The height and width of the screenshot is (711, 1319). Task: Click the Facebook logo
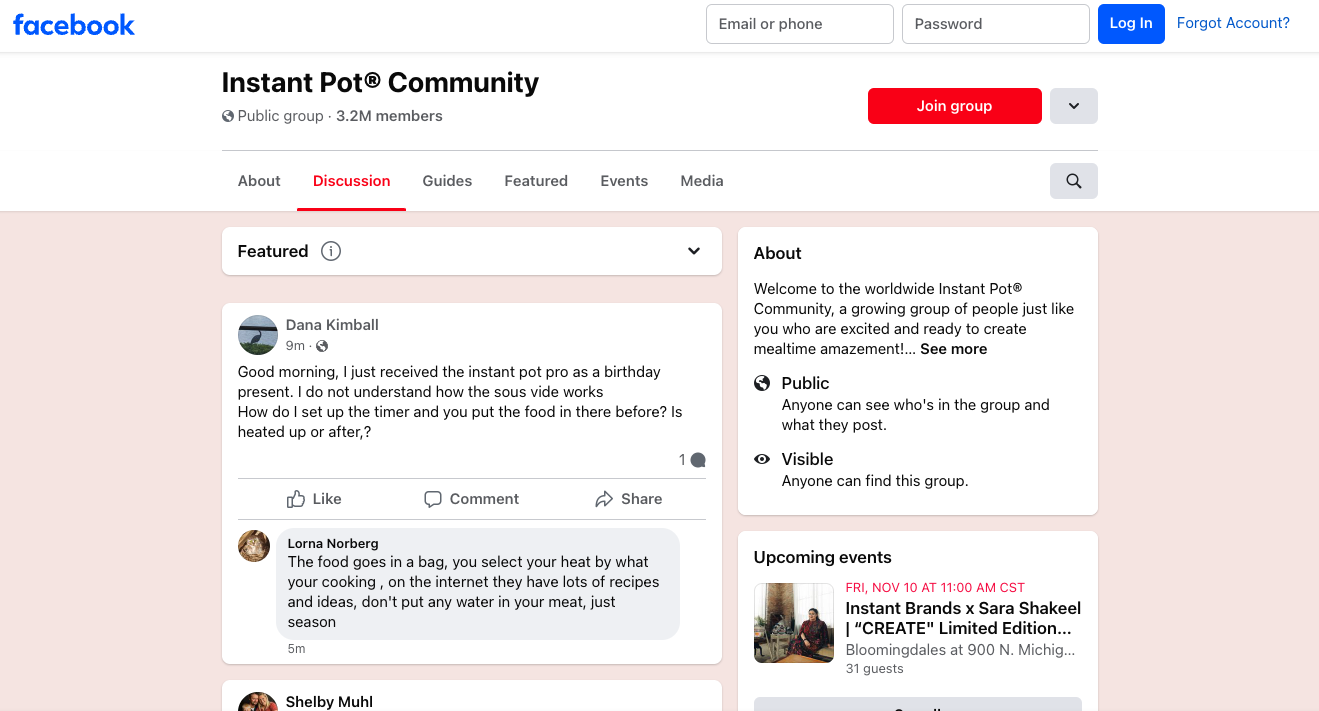[74, 25]
